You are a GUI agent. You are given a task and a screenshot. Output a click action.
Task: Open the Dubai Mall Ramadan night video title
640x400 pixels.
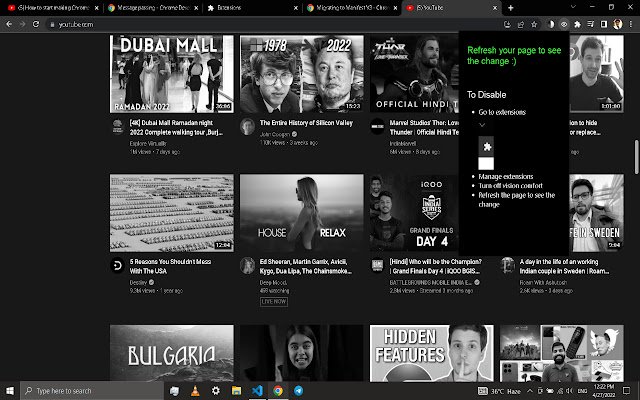click(x=177, y=127)
